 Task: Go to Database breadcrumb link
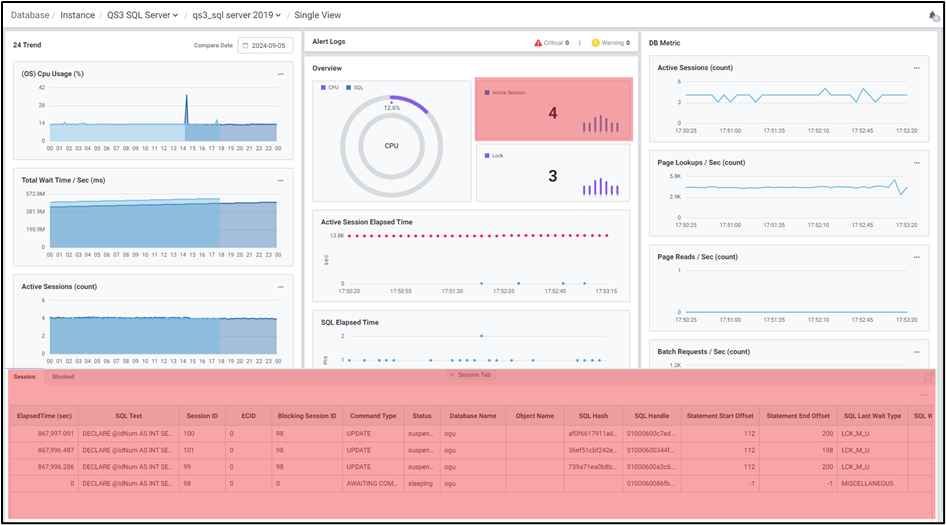tap(30, 15)
